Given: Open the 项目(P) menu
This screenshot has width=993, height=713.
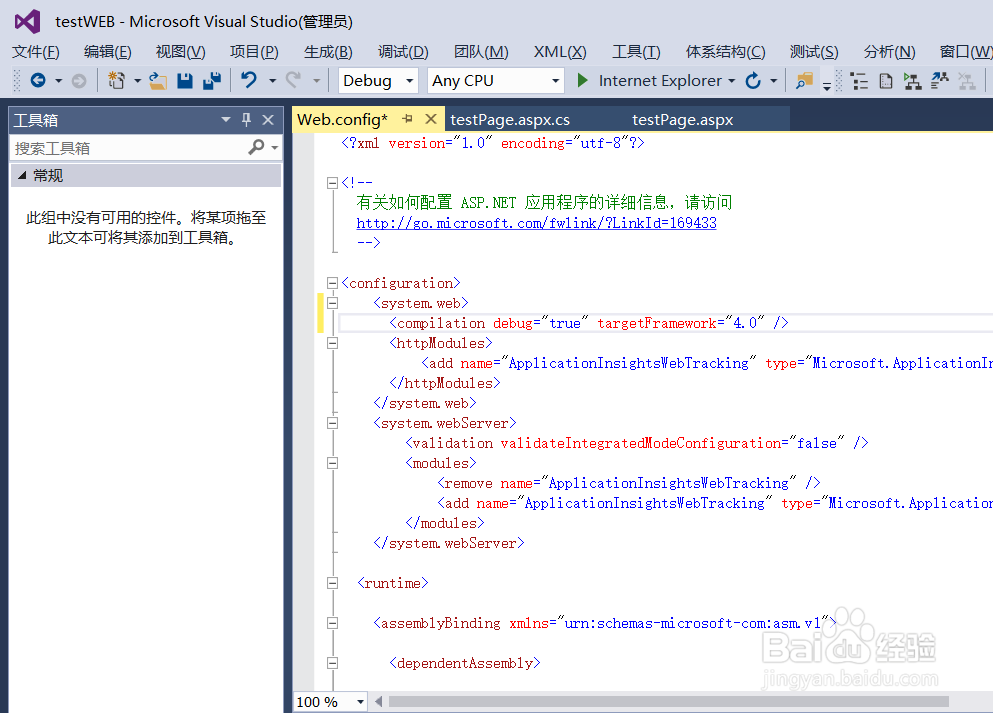Looking at the screenshot, I should coord(254,51).
